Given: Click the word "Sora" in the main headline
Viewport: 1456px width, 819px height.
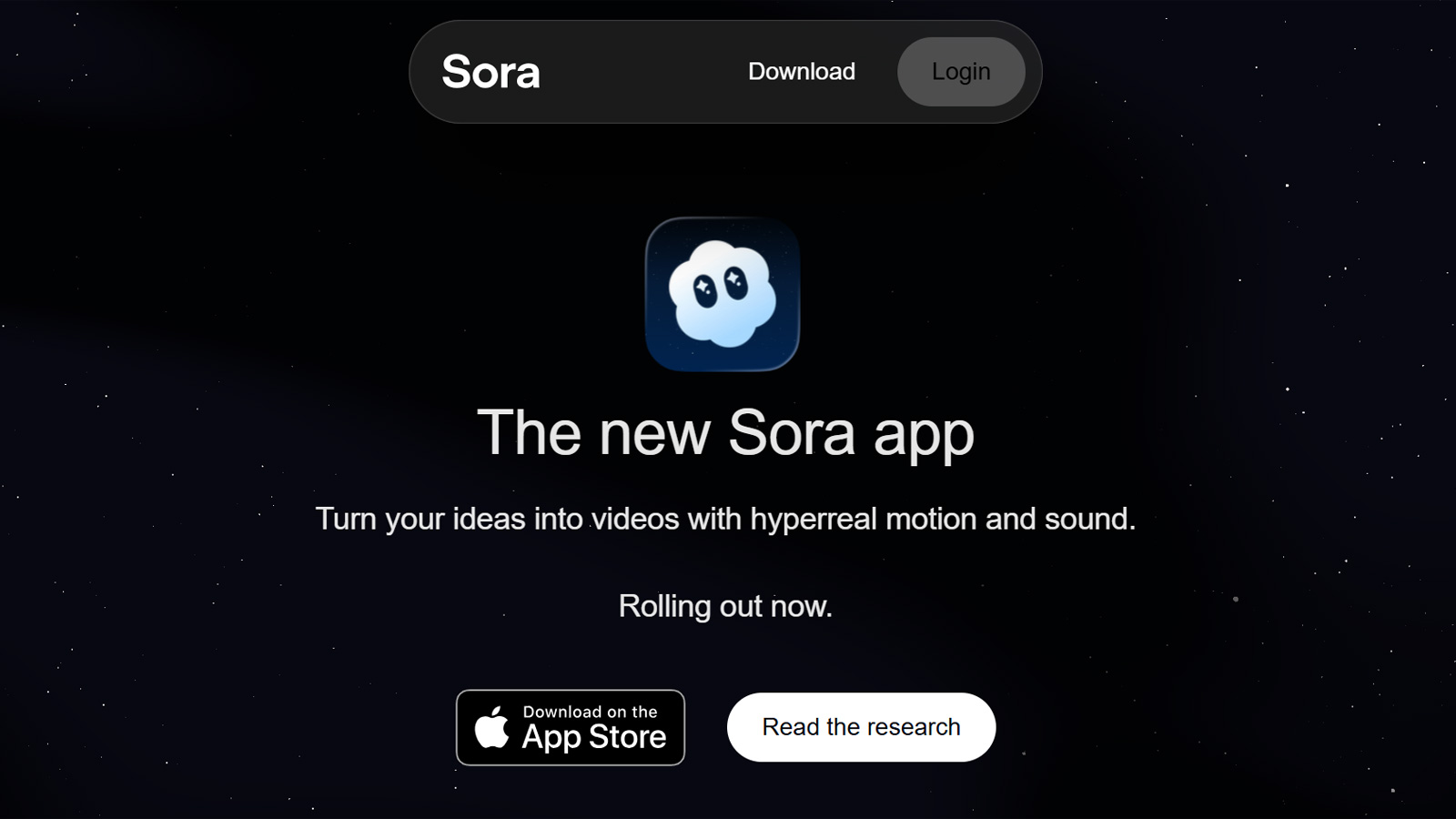Looking at the screenshot, I should tap(792, 433).
